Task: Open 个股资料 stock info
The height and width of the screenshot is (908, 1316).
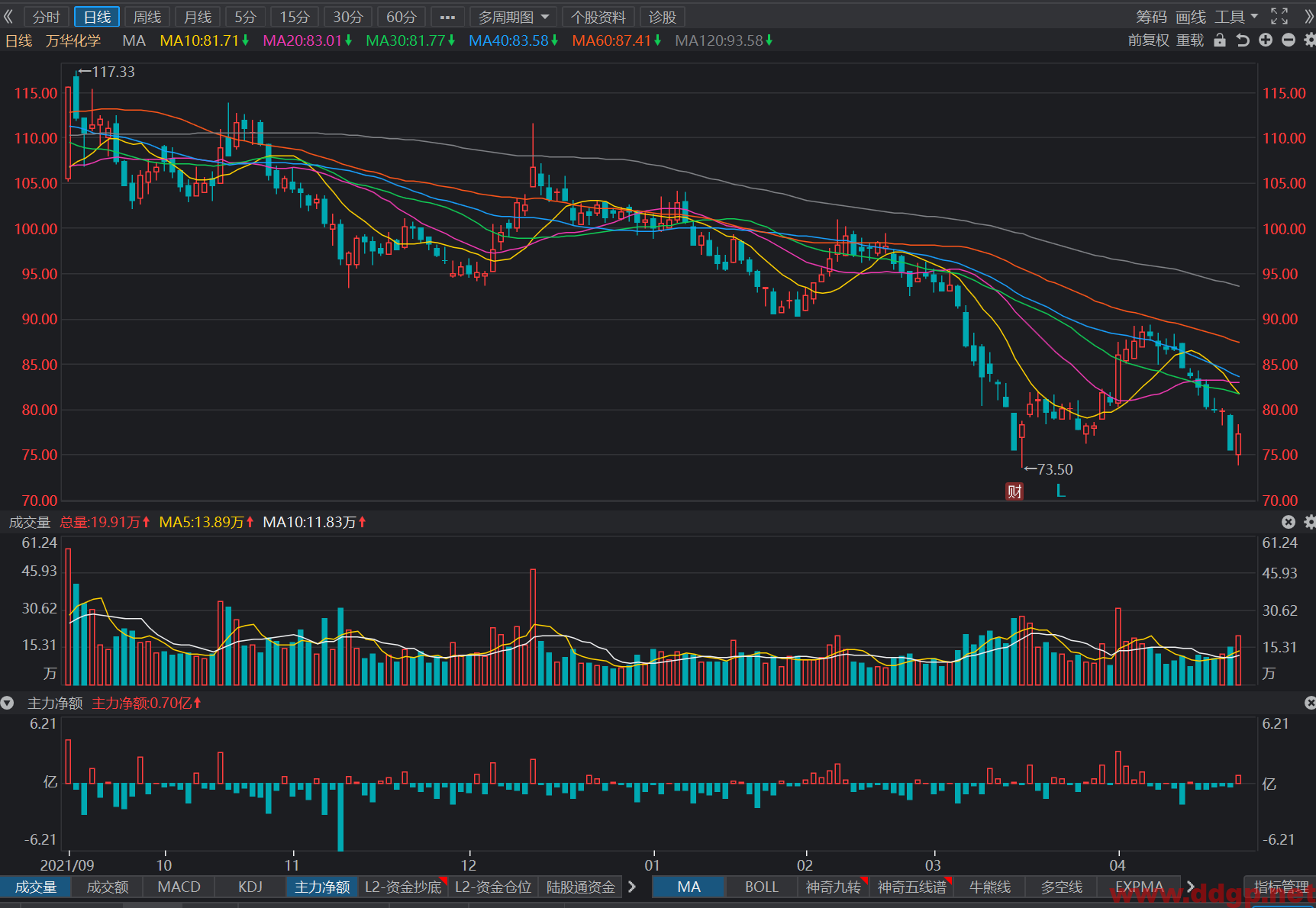Action: [598, 17]
